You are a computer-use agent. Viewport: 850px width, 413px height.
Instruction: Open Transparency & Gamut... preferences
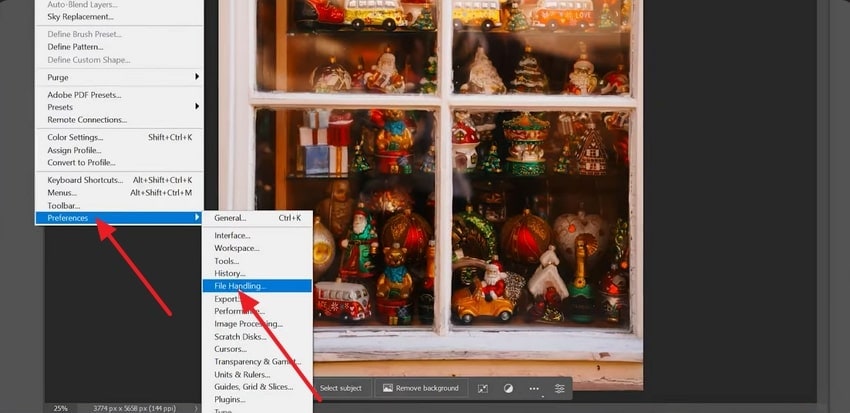(257, 362)
